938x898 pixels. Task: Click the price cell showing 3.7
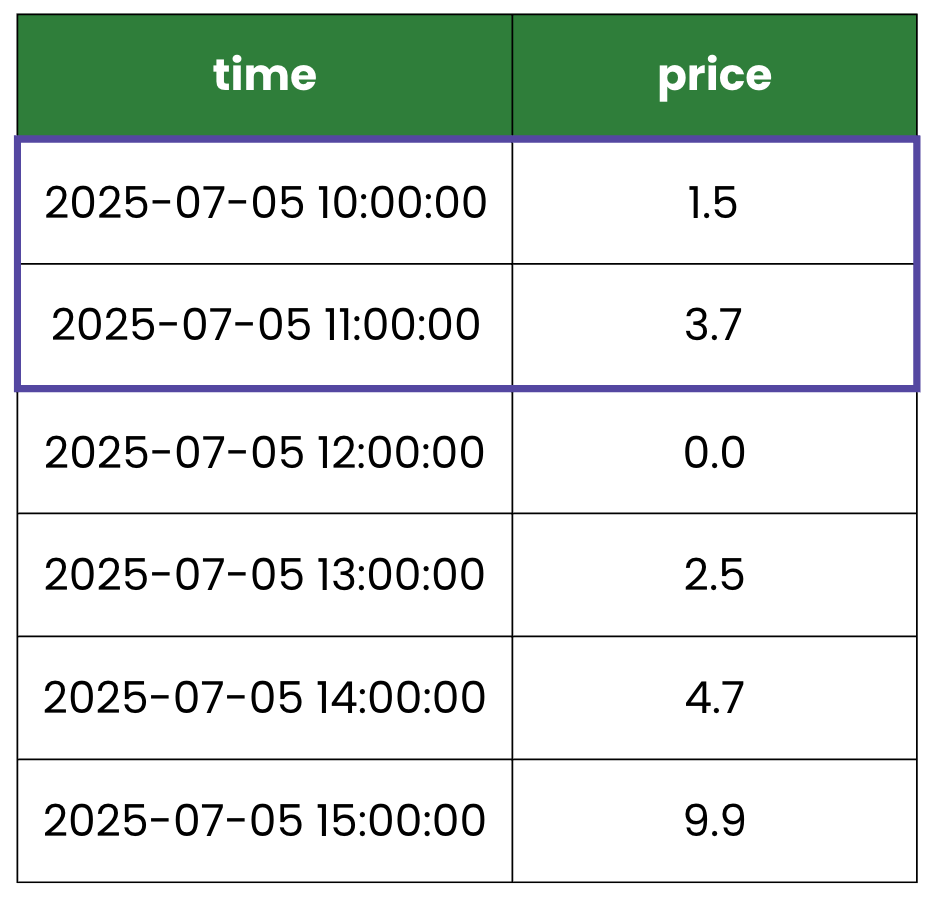point(714,326)
